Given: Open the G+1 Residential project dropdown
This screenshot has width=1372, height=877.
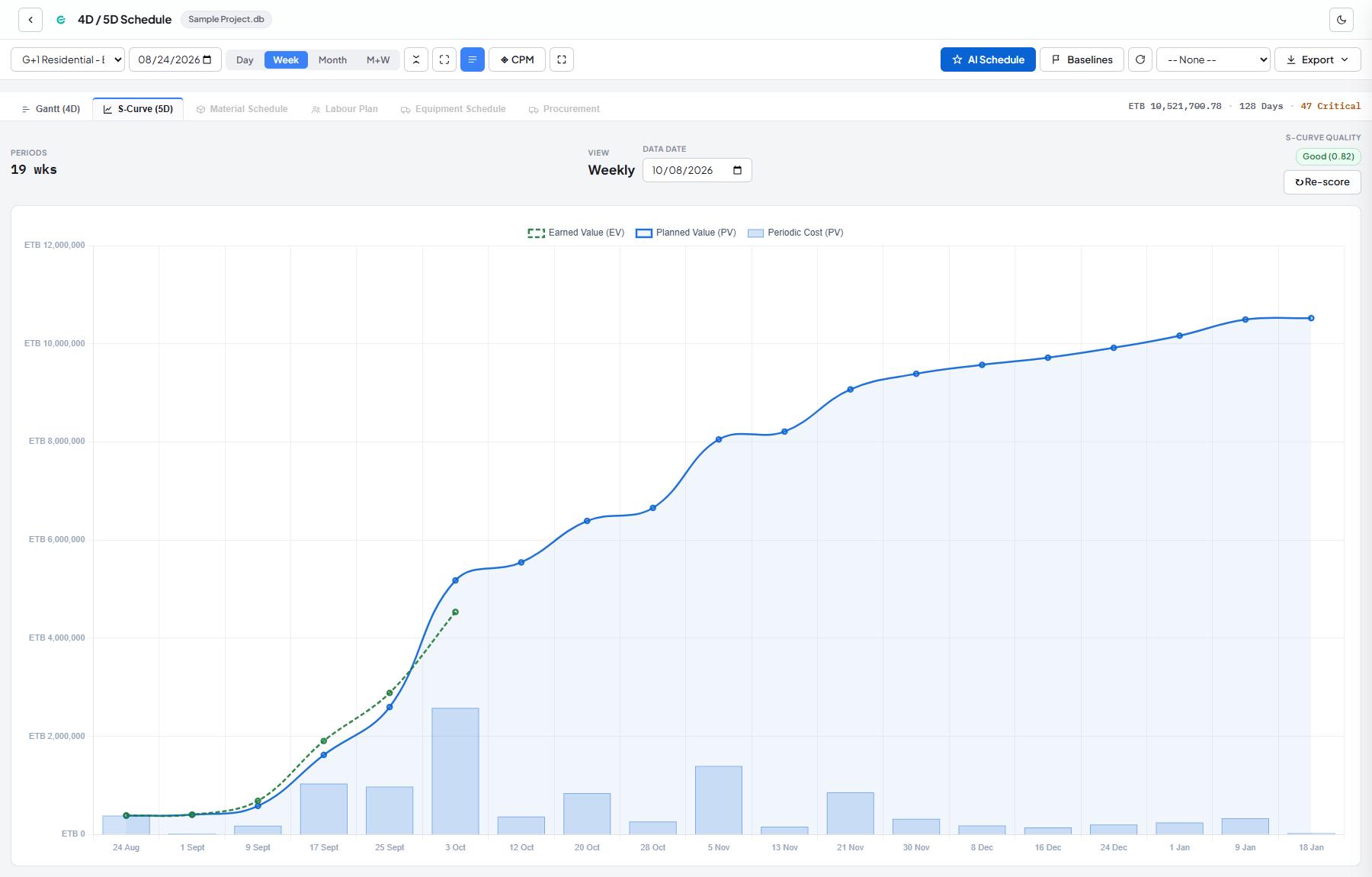Looking at the screenshot, I should 68,59.
